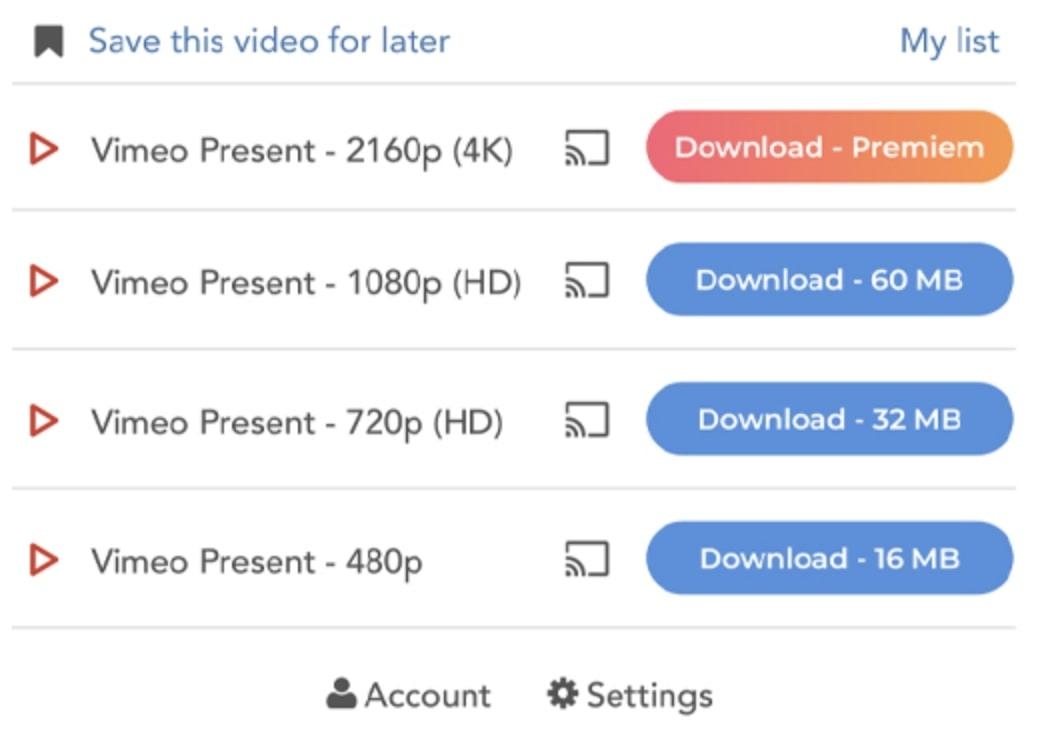
Task: Select the Vimeo Present 2160p (4K) title
Action: click(x=301, y=150)
